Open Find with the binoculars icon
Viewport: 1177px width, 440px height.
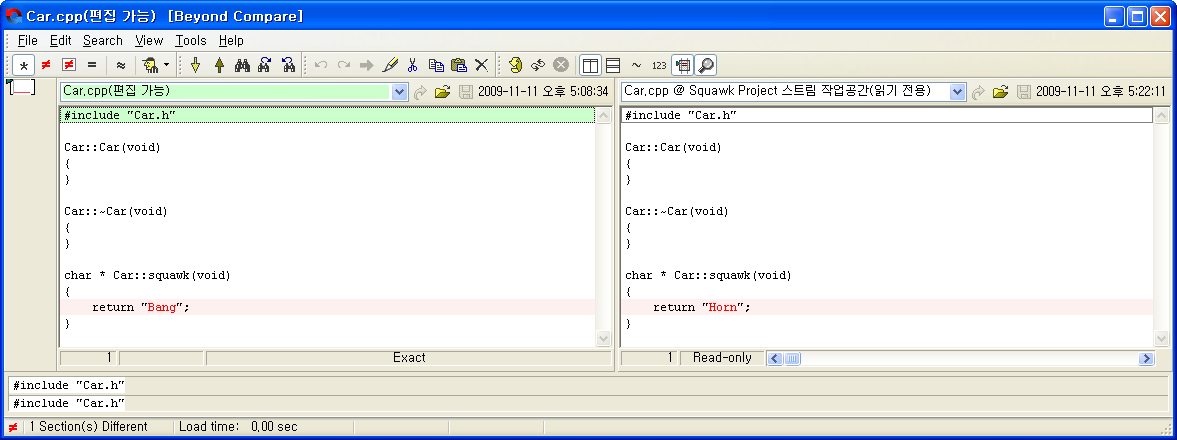click(242, 65)
